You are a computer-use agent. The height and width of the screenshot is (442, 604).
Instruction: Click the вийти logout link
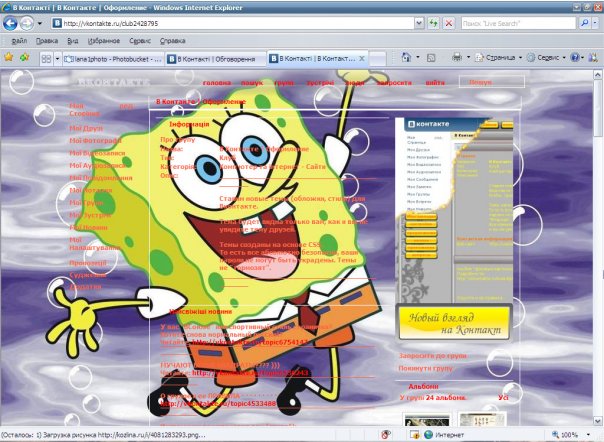click(x=435, y=82)
